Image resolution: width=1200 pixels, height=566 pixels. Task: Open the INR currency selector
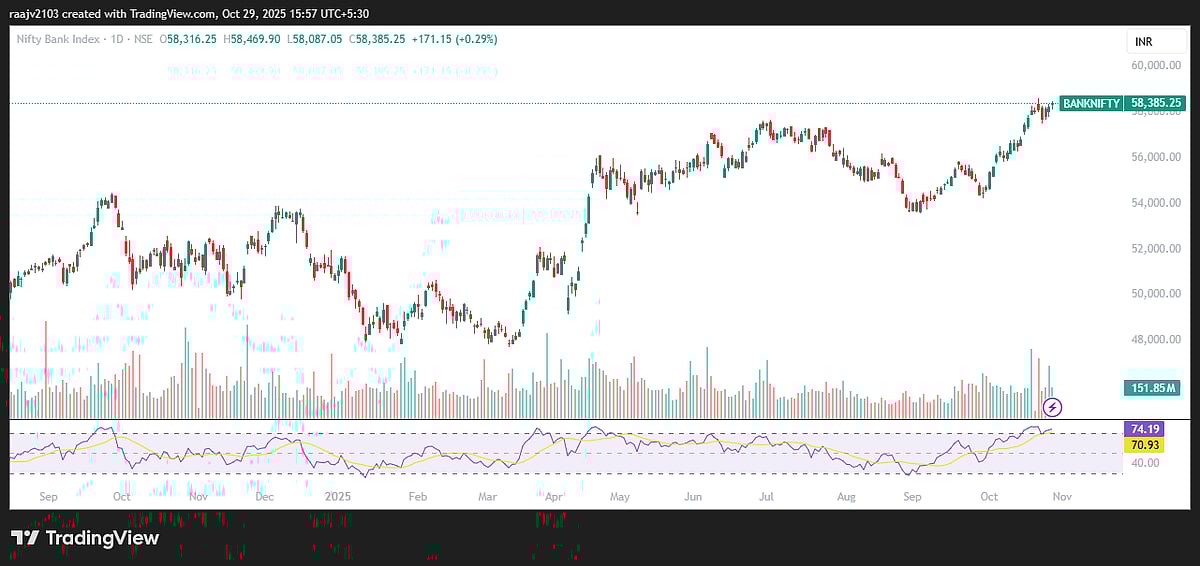click(x=1143, y=41)
